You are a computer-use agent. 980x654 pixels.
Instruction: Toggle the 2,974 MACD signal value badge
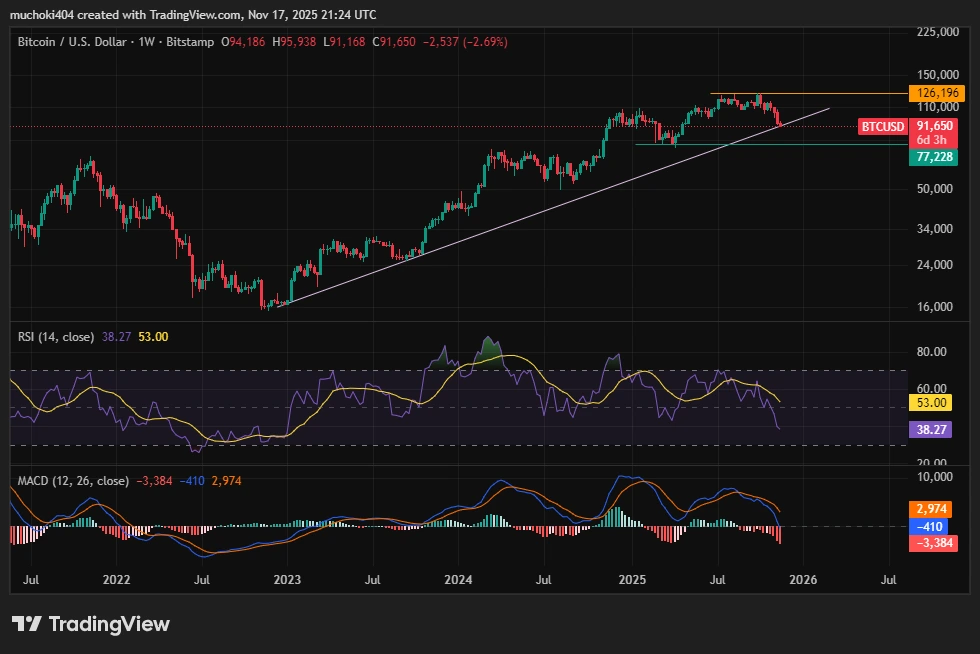pyautogui.click(x=929, y=509)
